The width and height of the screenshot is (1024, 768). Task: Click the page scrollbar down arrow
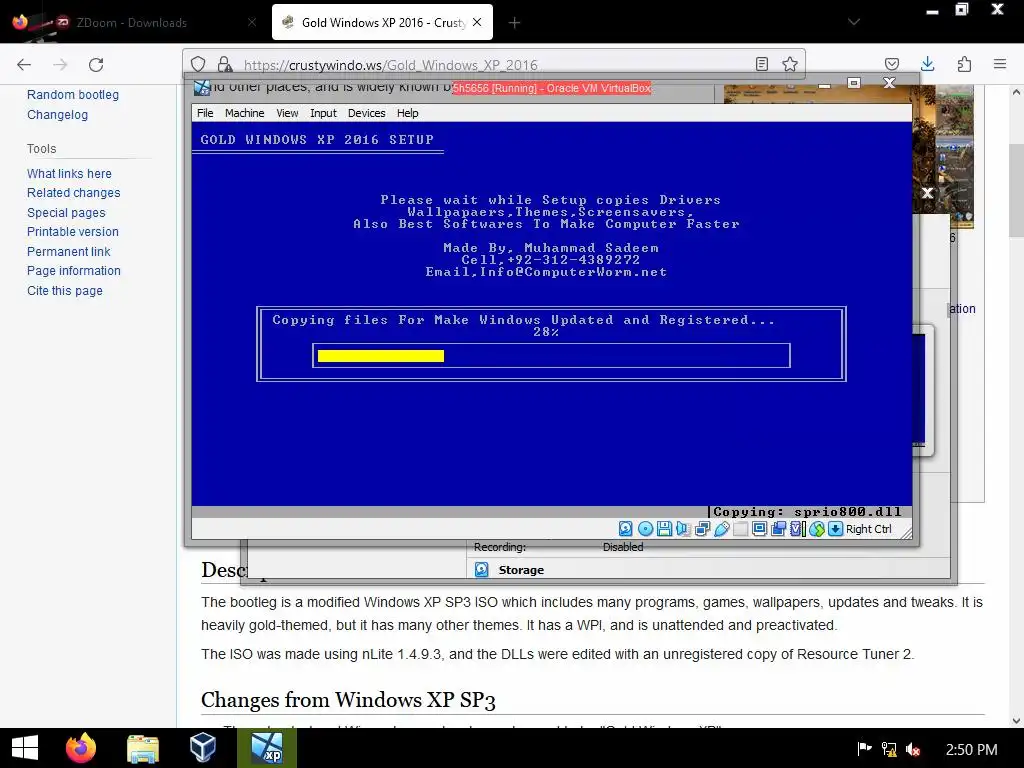(x=1016, y=721)
